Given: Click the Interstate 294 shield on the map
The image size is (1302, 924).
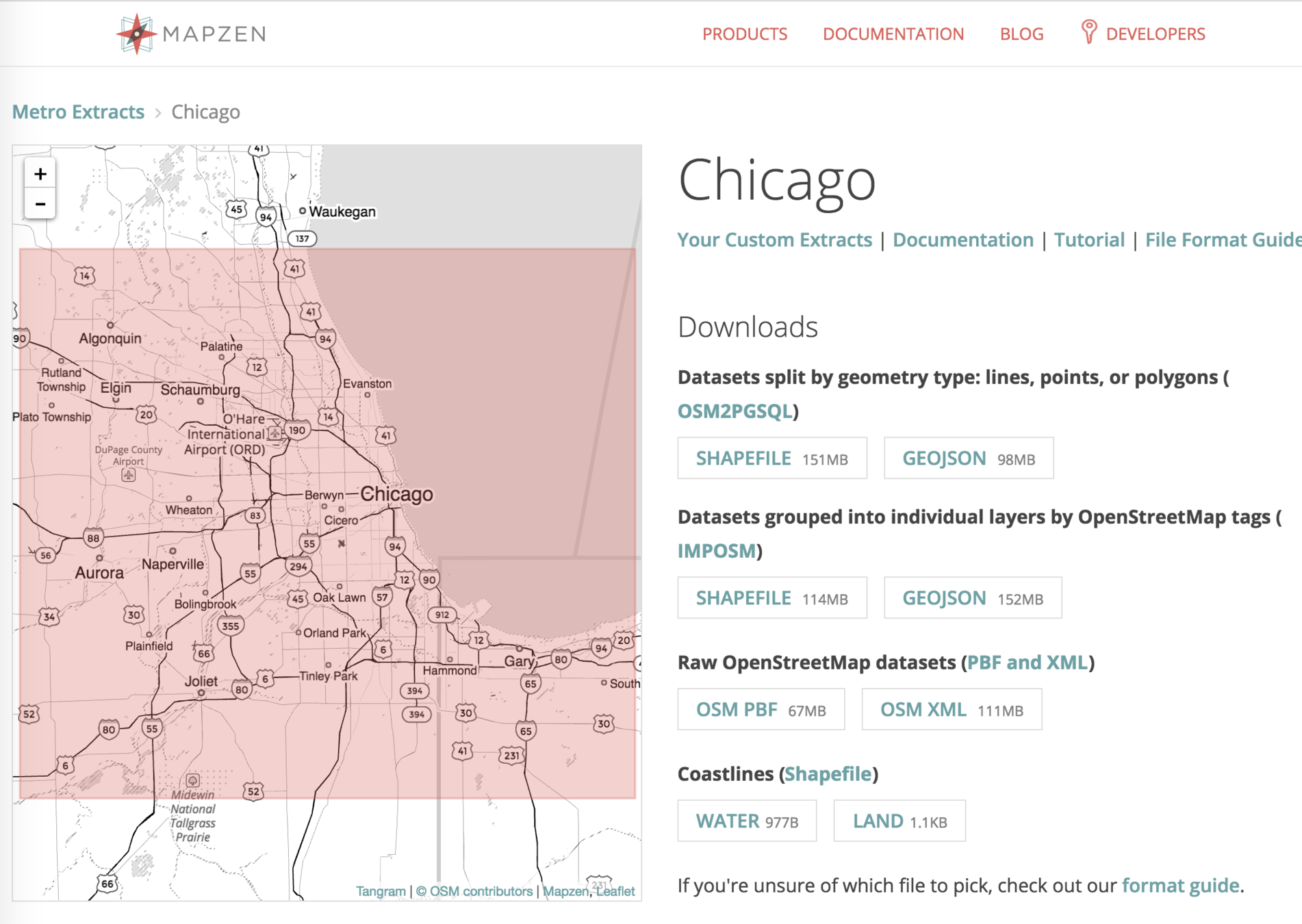Looking at the screenshot, I should pyautogui.click(x=298, y=567).
